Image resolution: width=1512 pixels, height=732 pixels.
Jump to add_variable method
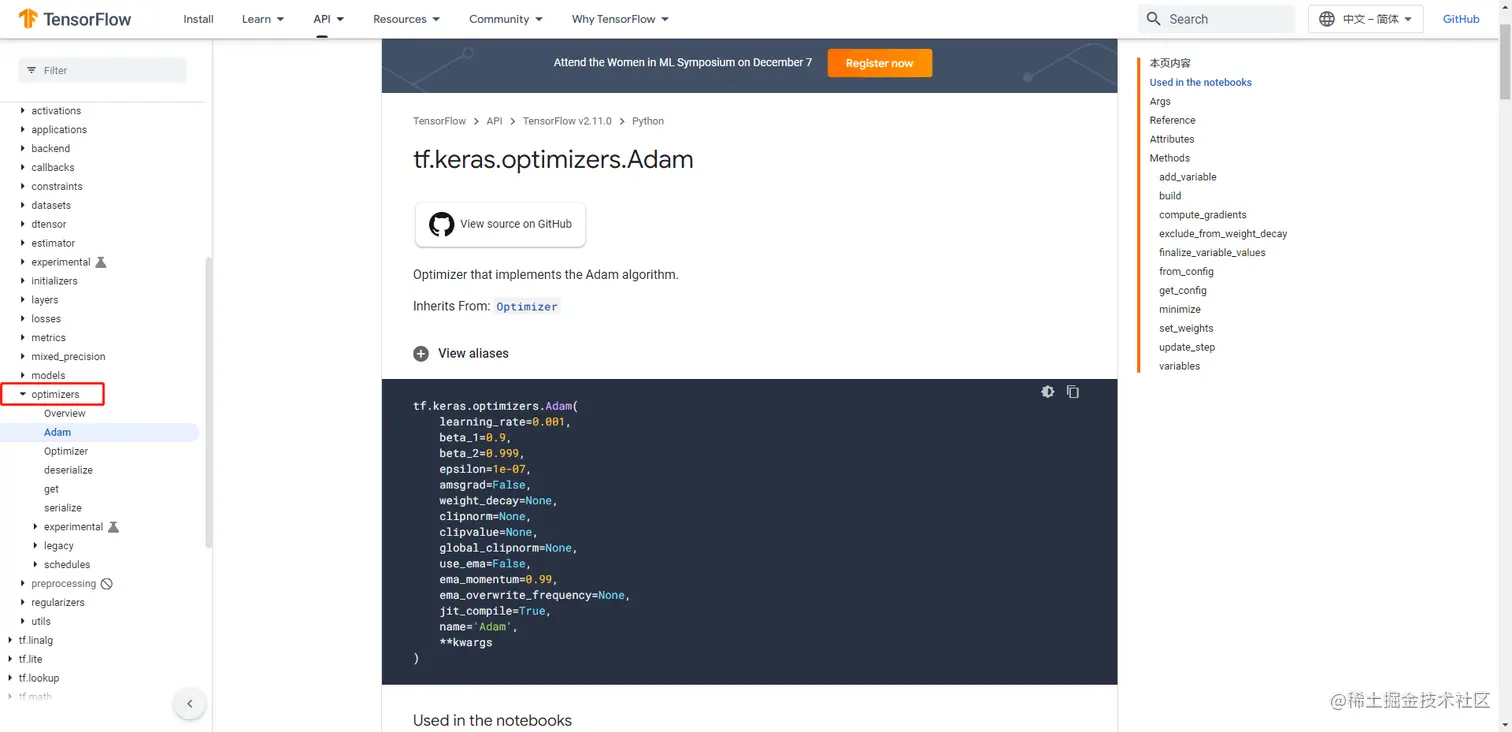[x=1188, y=178]
